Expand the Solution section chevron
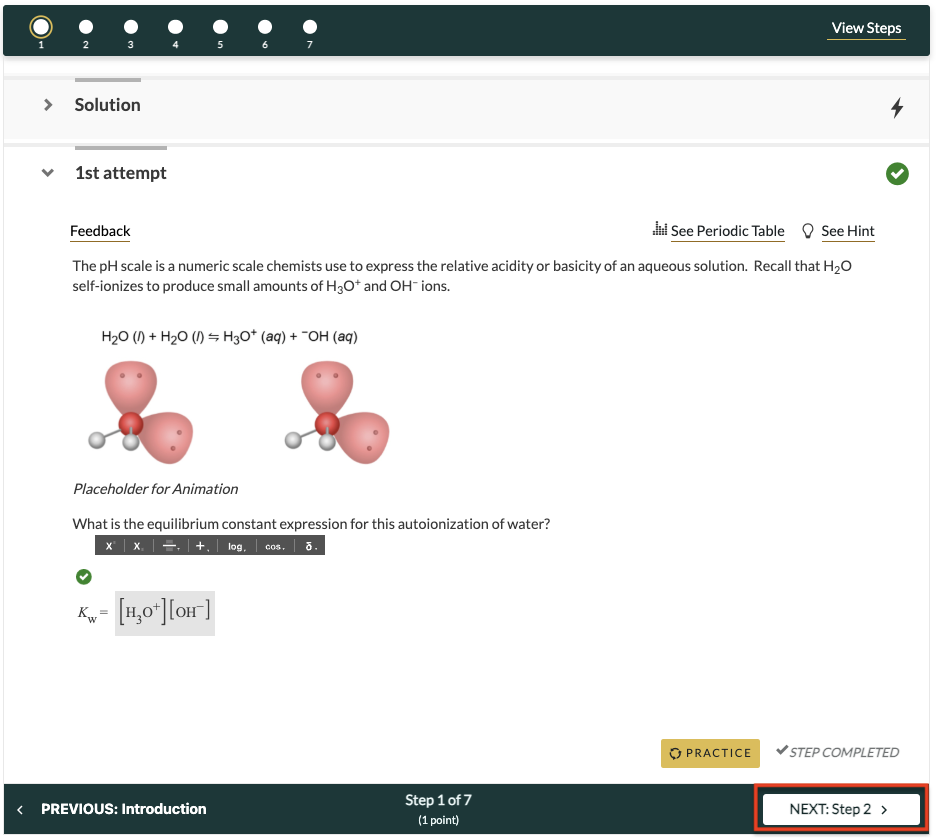 tap(48, 105)
